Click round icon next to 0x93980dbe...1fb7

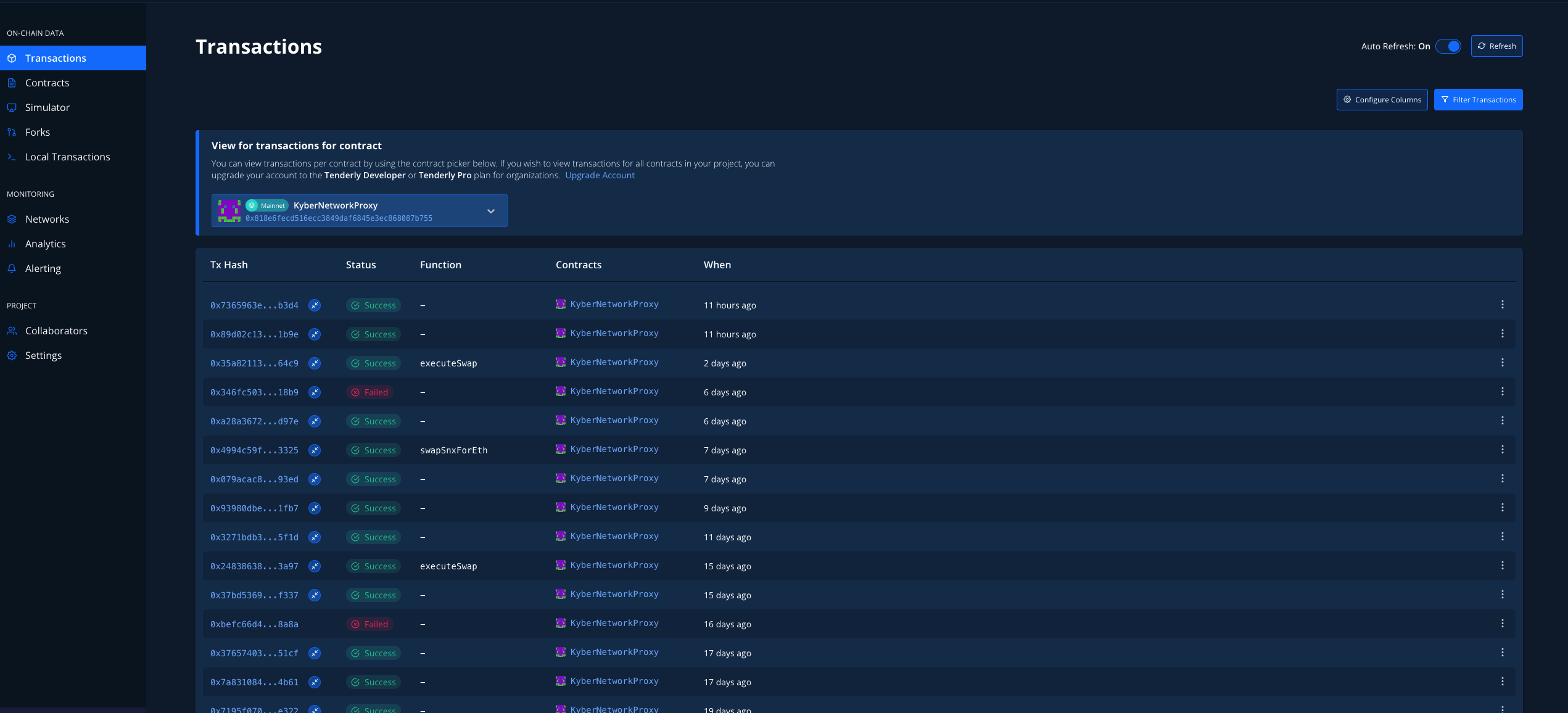pos(315,508)
